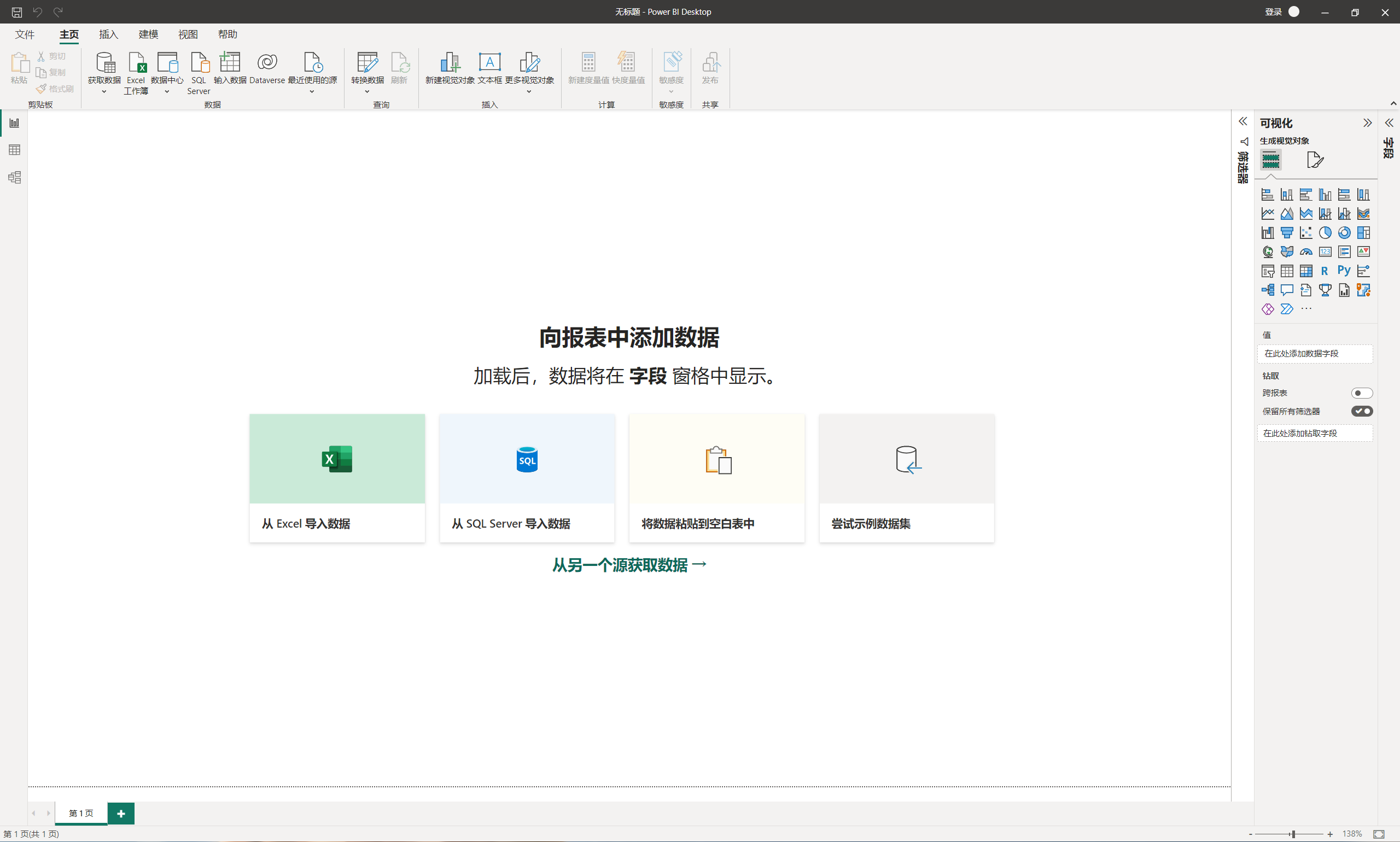Turn off 保留所有筛选器 switch
1400x842 pixels.
coord(1361,411)
